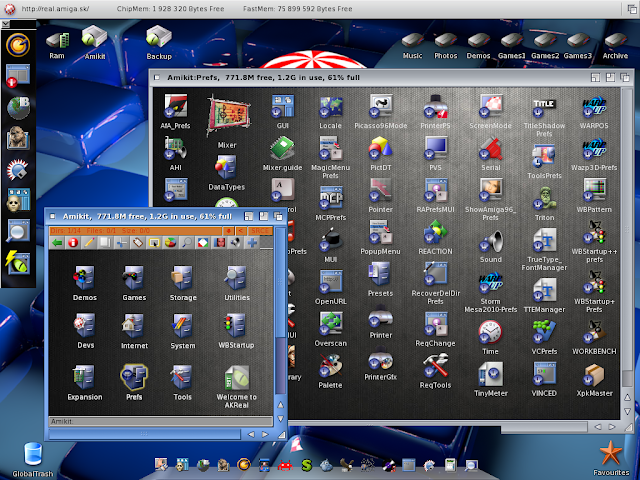Open the Pointer preferences icon

380,190
